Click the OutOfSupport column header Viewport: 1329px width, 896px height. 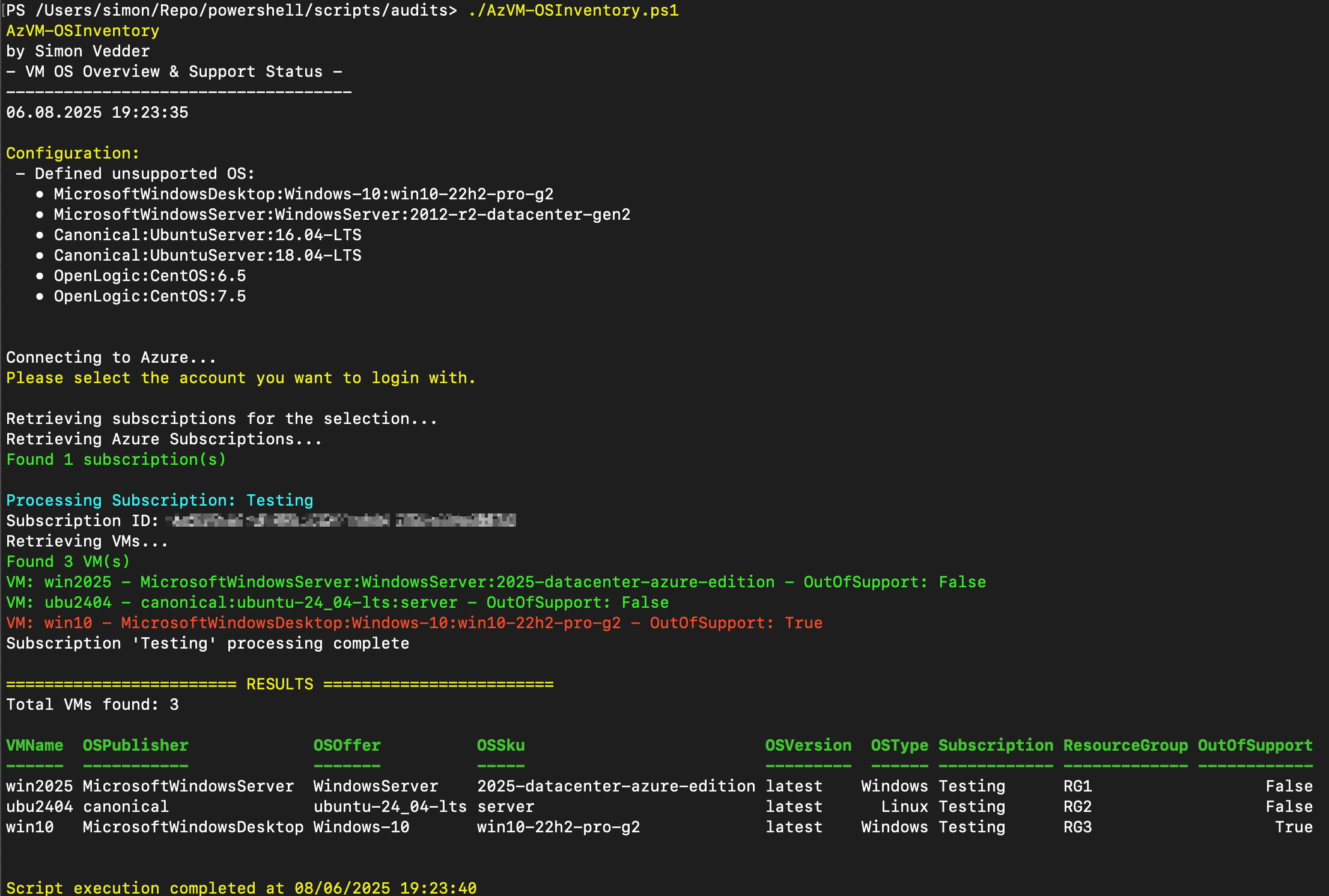coord(1255,745)
